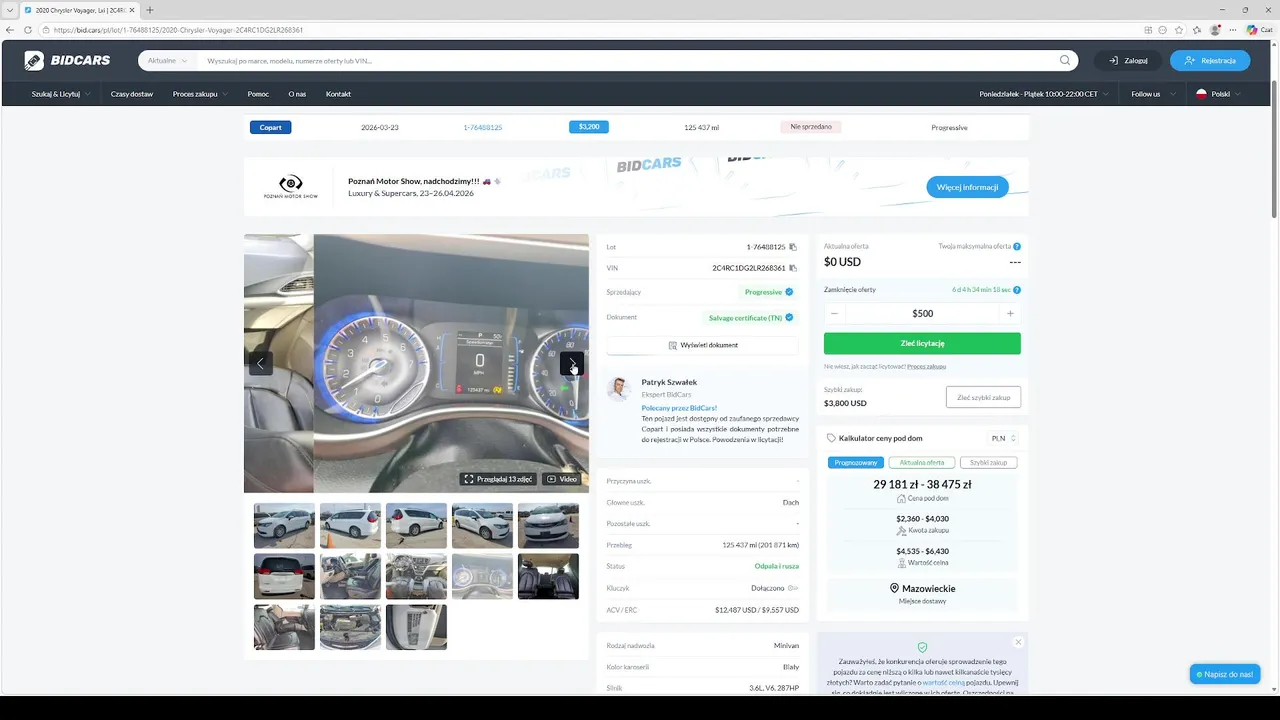Close the green-shield notice panel
Viewport: 1280px width, 720px height.
[1018, 642]
